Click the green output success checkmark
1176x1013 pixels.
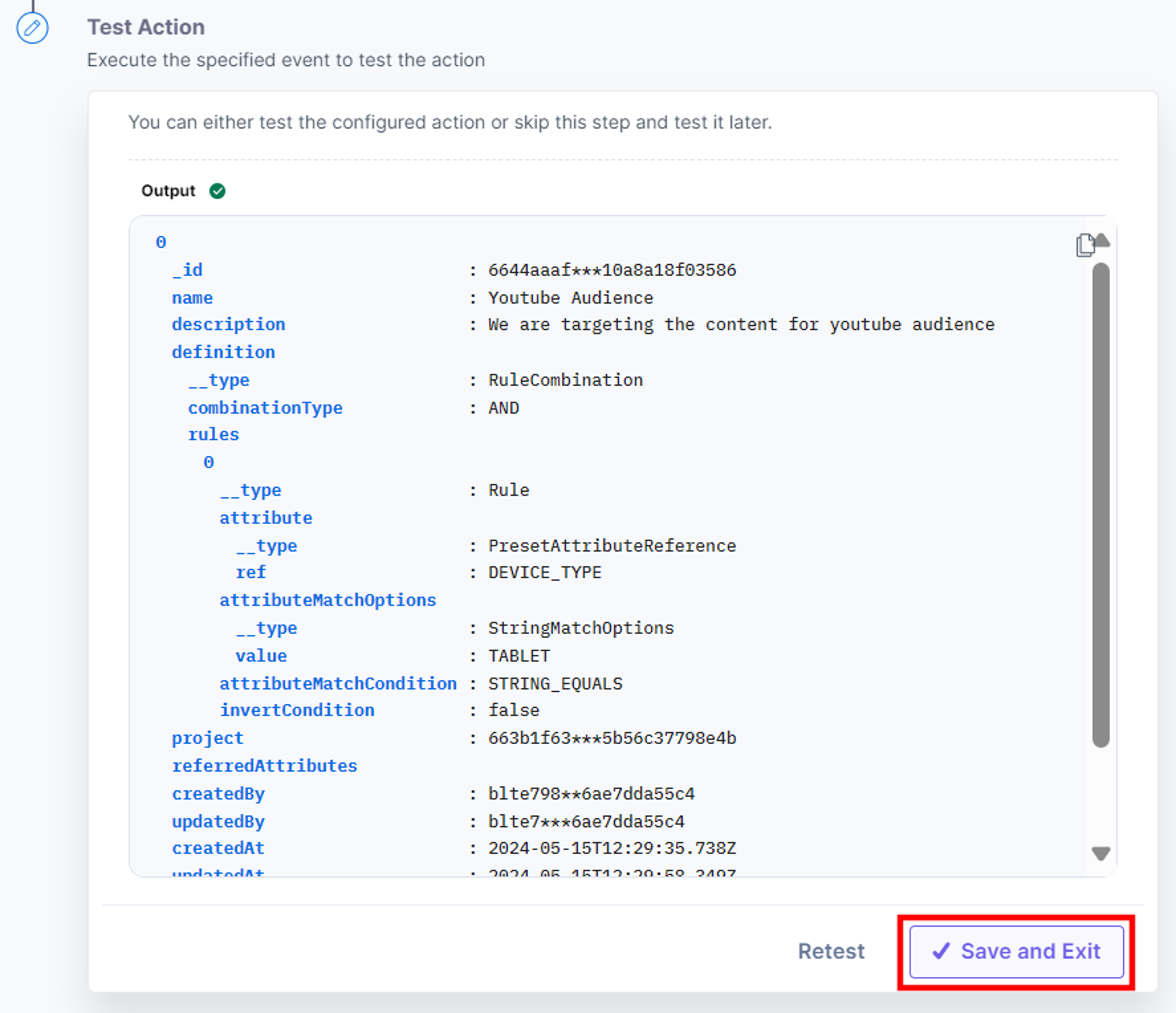point(217,191)
